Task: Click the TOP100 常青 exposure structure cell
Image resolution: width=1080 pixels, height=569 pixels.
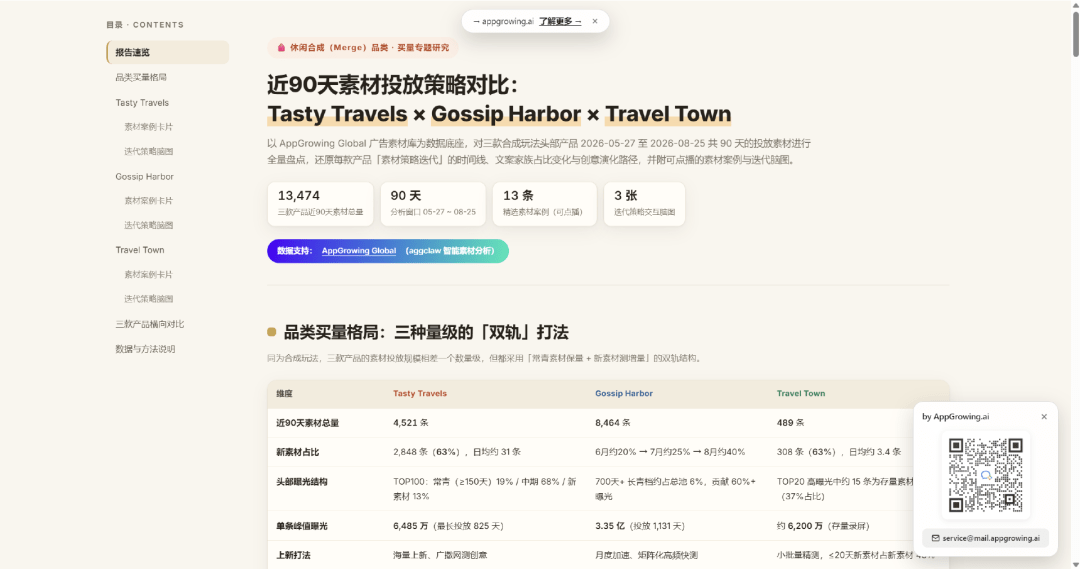Action: coord(485,489)
